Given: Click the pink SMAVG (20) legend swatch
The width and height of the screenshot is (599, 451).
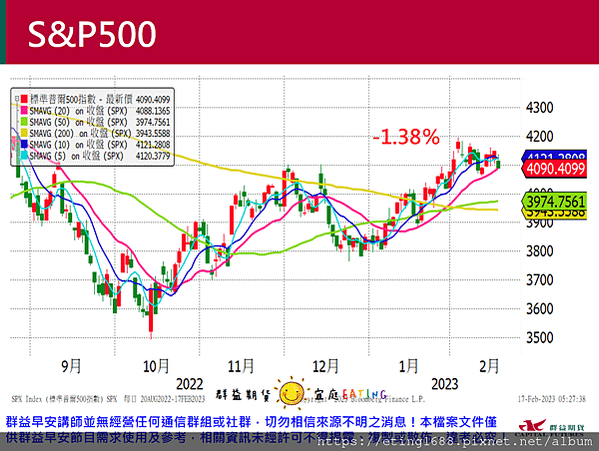Looking at the screenshot, I should pyautogui.click(x=24, y=111).
